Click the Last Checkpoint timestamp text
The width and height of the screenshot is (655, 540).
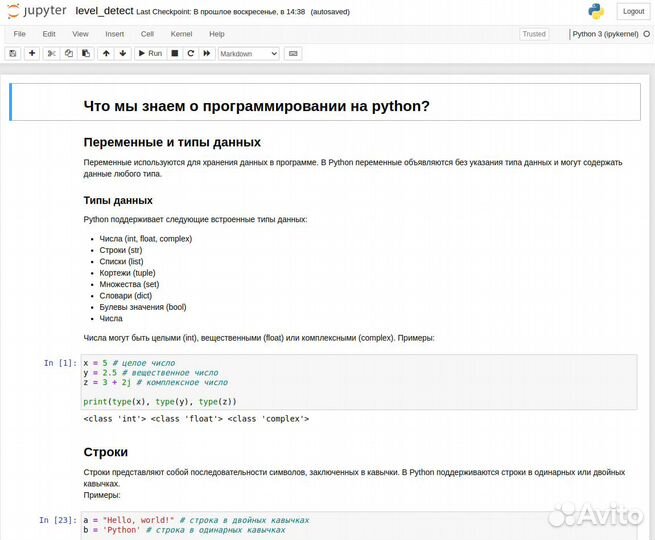click(221, 12)
